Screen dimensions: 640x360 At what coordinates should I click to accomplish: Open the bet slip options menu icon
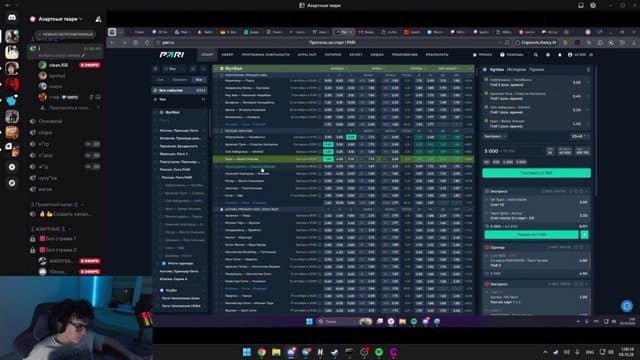click(x=588, y=70)
